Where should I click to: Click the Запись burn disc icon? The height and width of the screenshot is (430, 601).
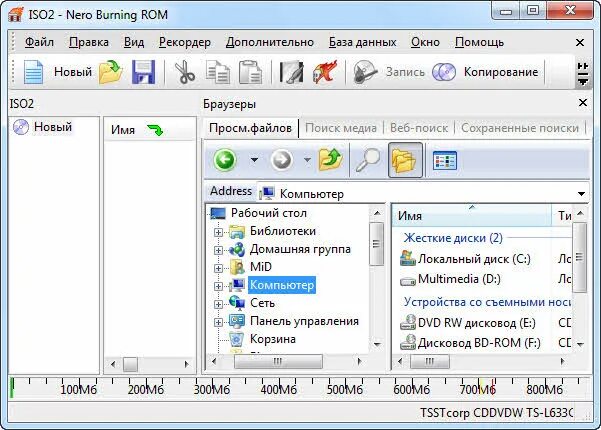(365, 72)
